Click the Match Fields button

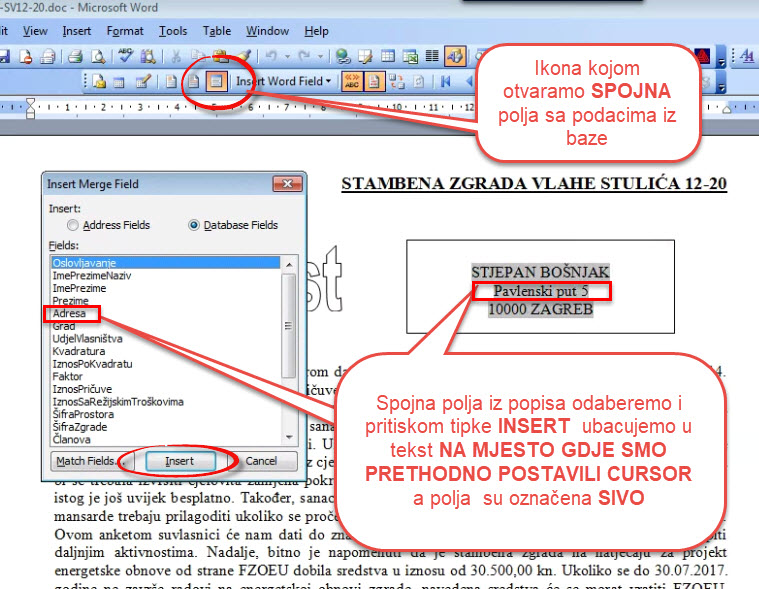click(86, 461)
